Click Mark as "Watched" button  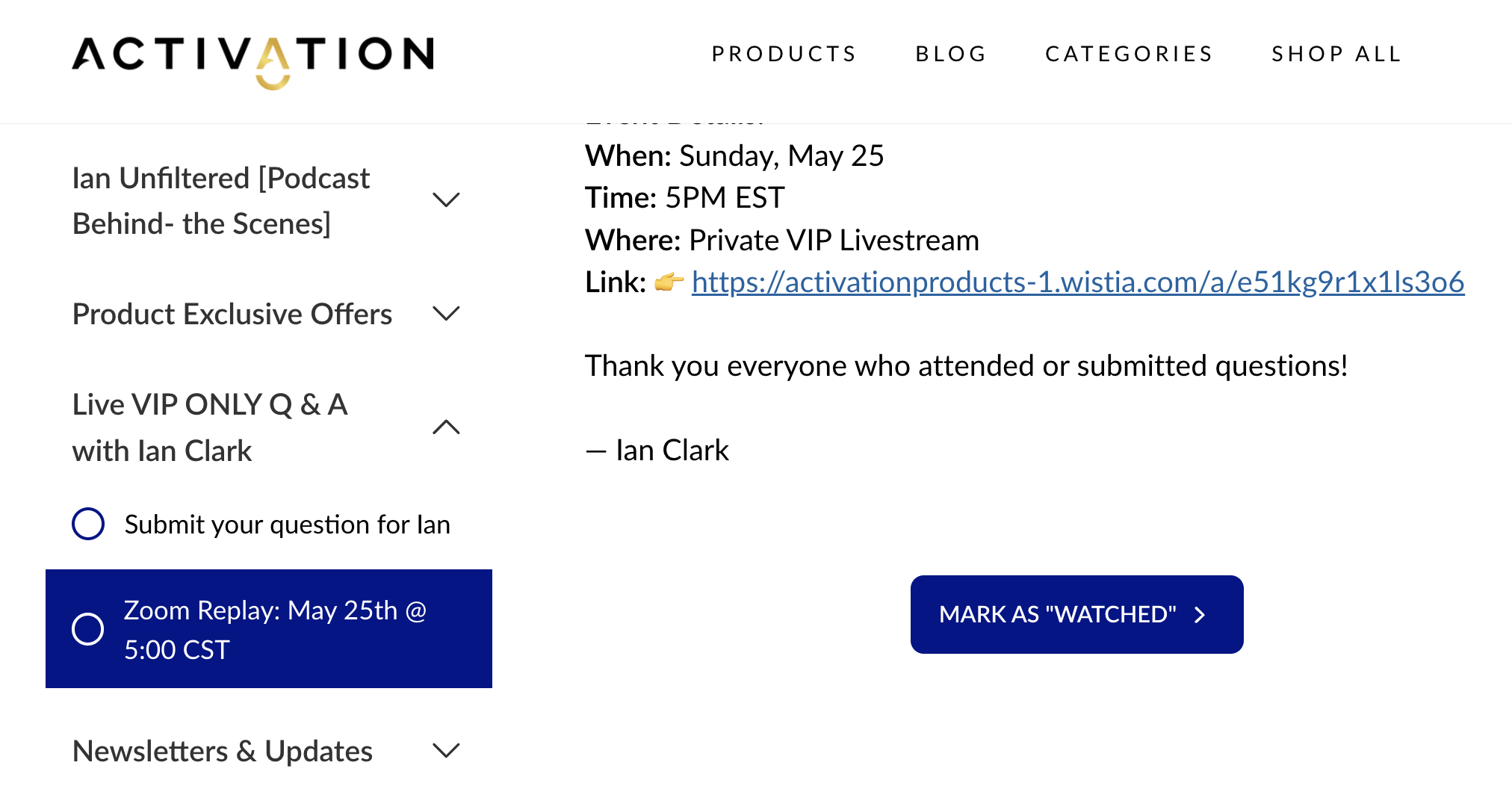(x=1076, y=614)
